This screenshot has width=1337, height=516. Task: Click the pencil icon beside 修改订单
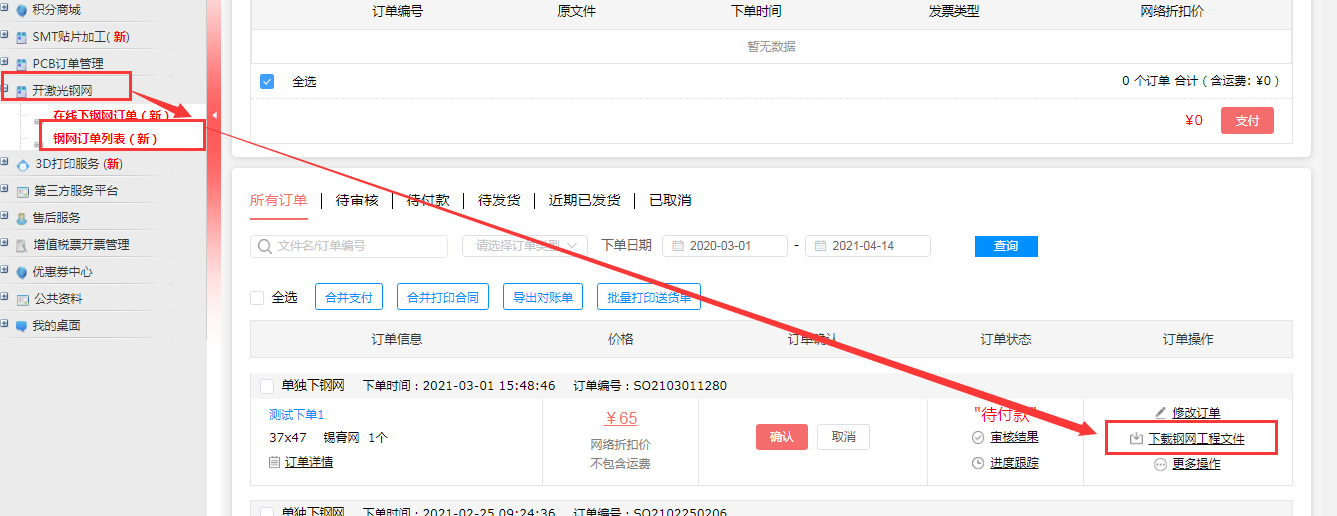(1160, 413)
